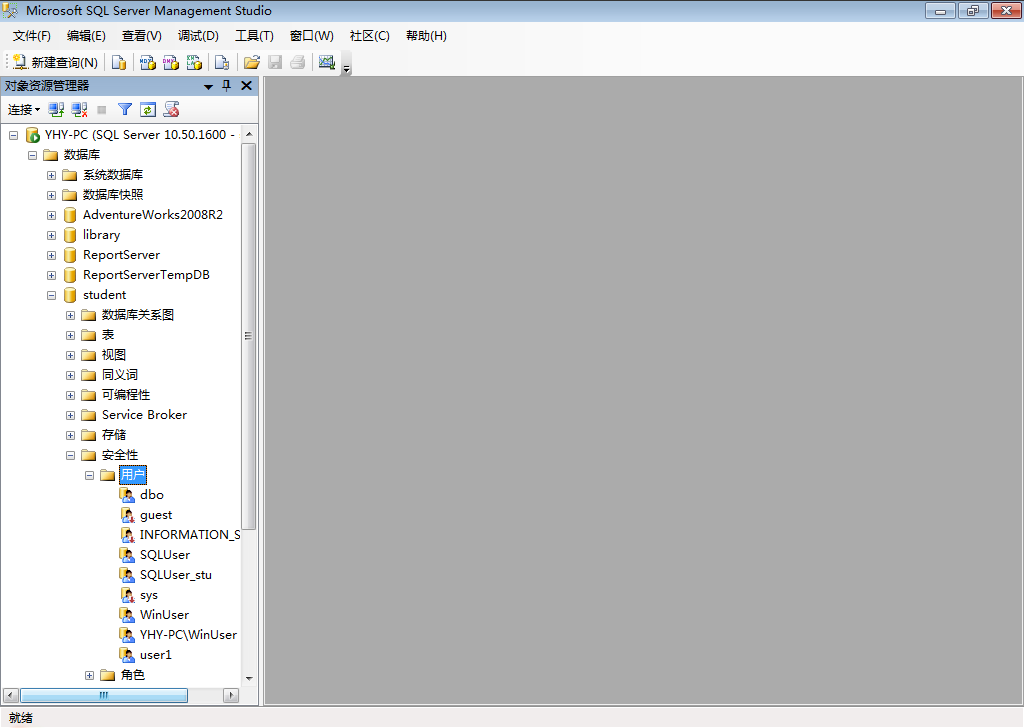
Task: Collapse the 安全性 folder
Action: point(71,456)
